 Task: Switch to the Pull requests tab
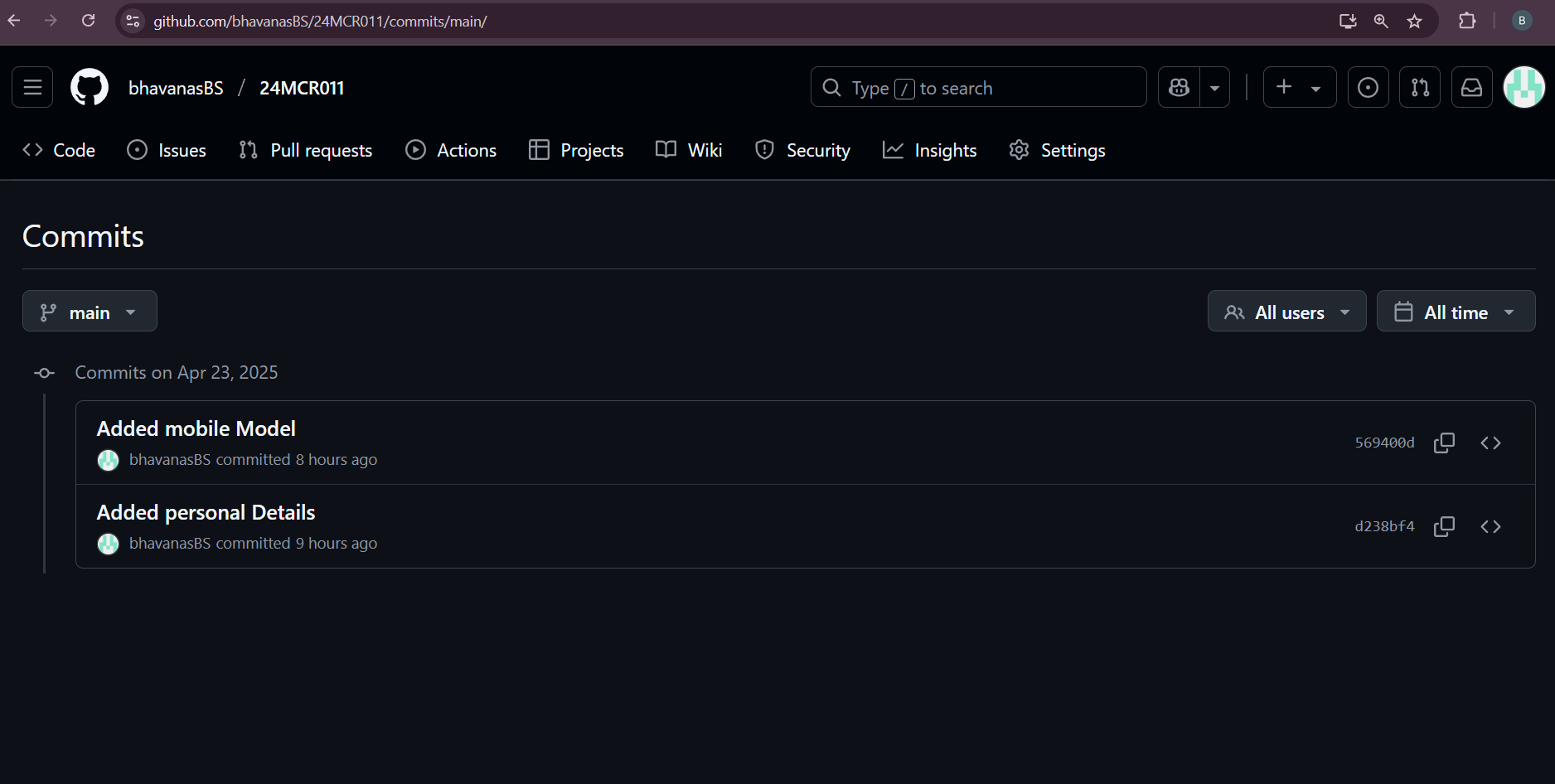305,150
